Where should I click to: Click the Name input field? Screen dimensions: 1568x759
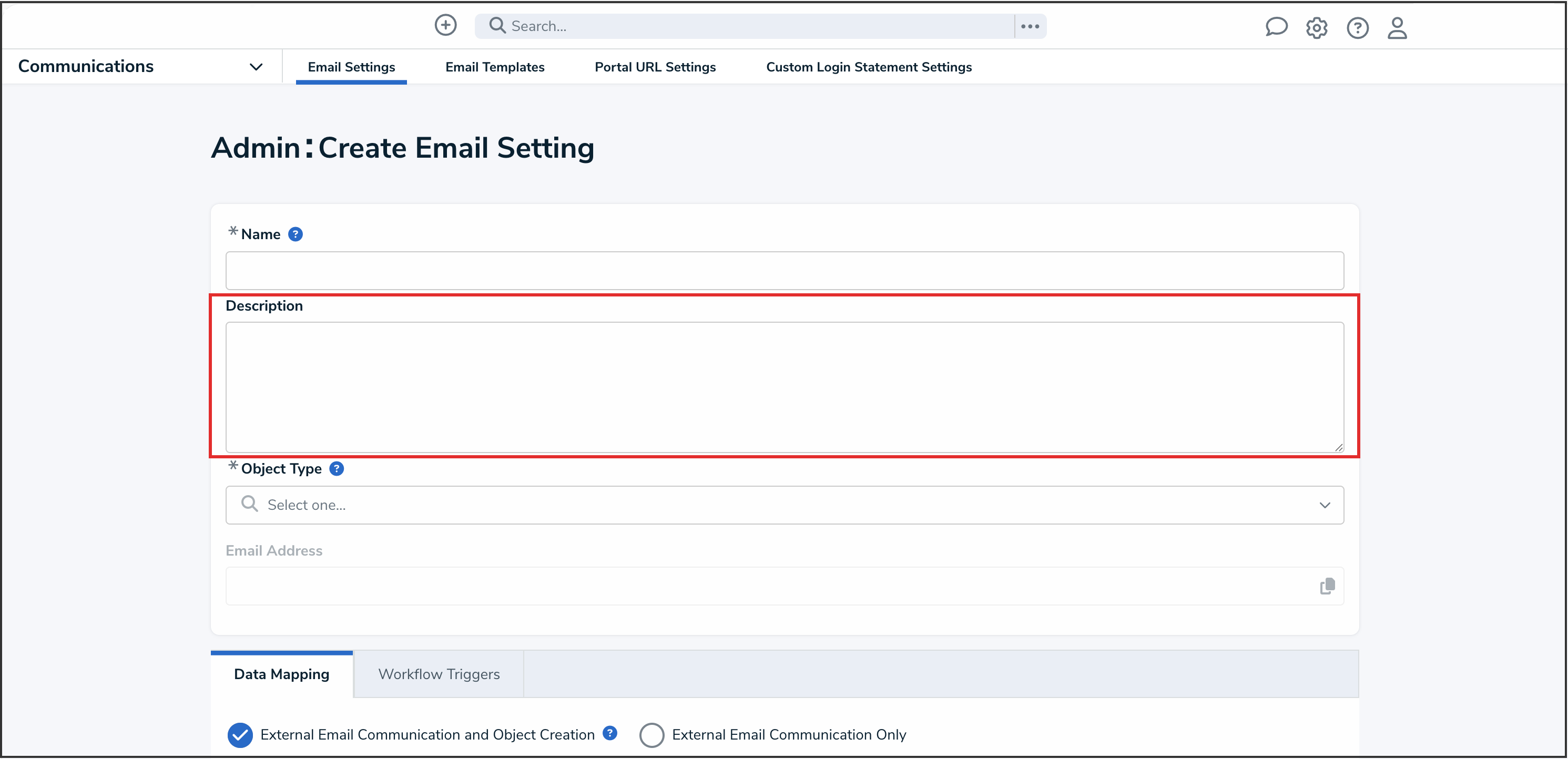point(784,271)
